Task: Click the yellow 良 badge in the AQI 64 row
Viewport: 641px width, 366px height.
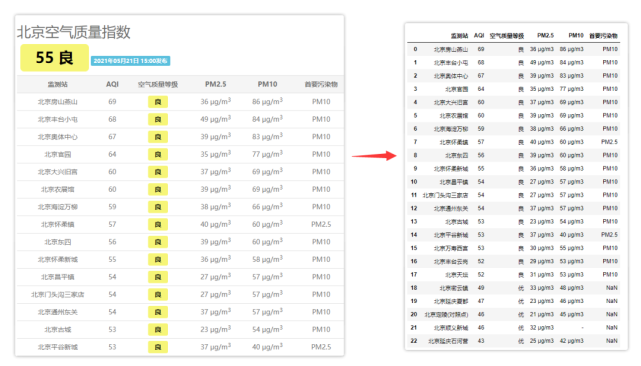Action: [x=158, y=155]
